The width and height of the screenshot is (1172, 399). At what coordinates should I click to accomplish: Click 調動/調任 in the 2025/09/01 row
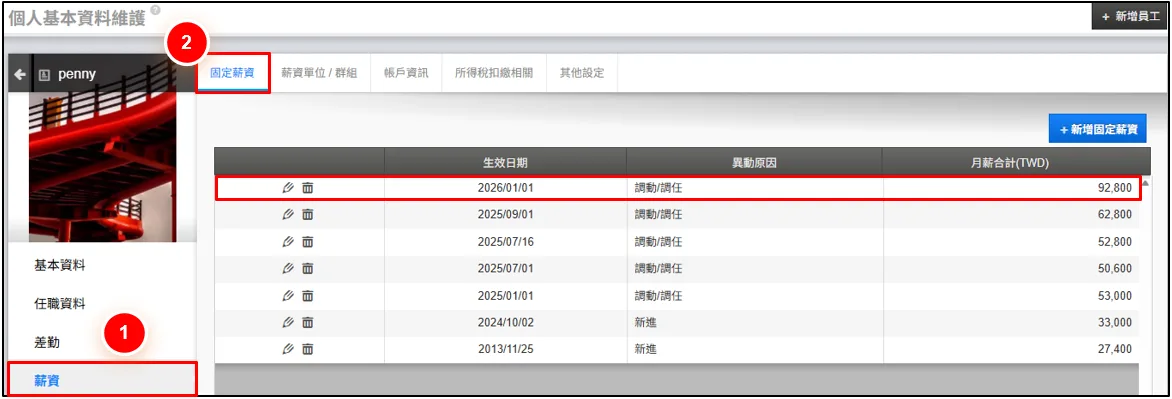click(x=658, y=214)
